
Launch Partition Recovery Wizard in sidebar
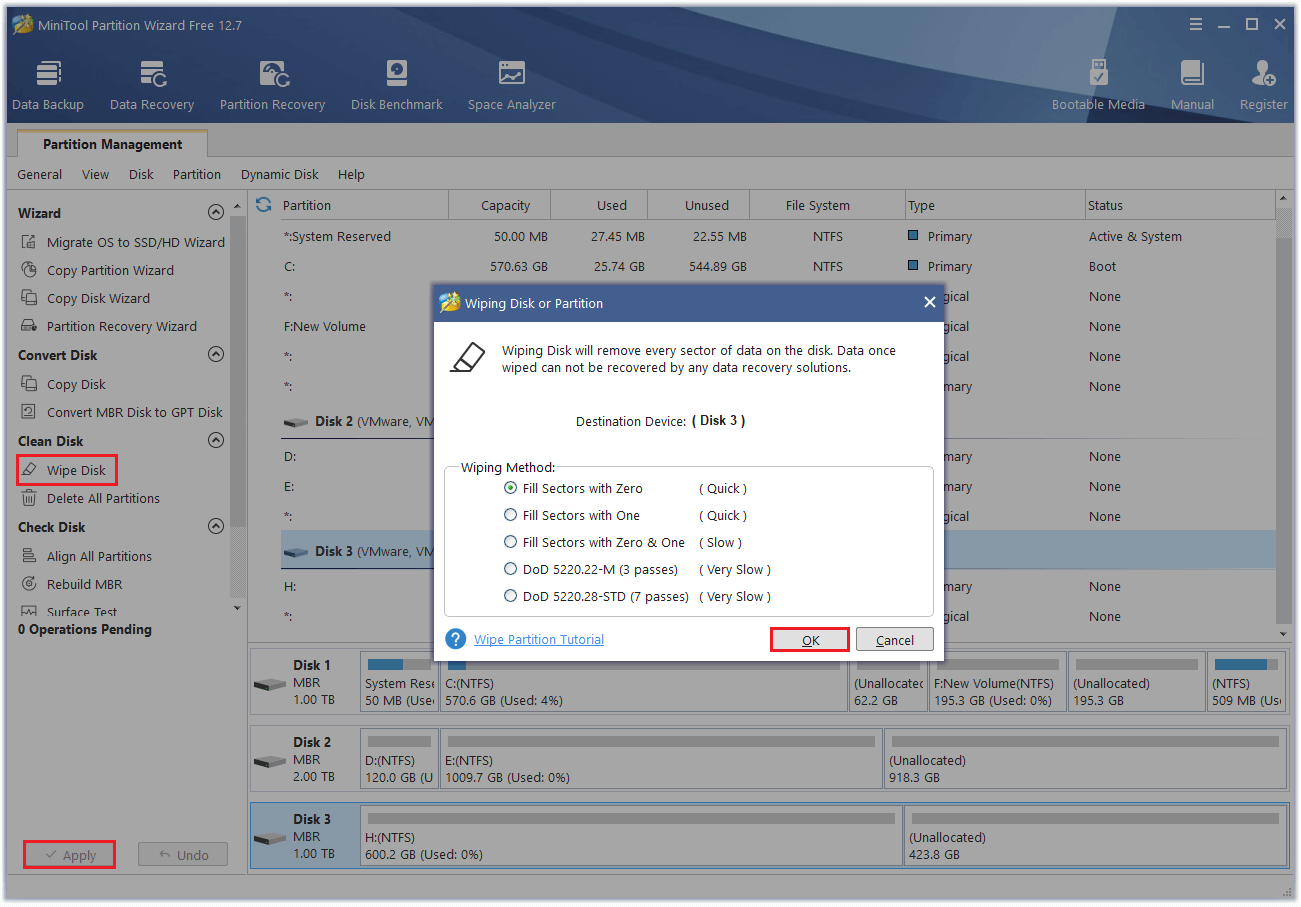click(x=110, y=326)
